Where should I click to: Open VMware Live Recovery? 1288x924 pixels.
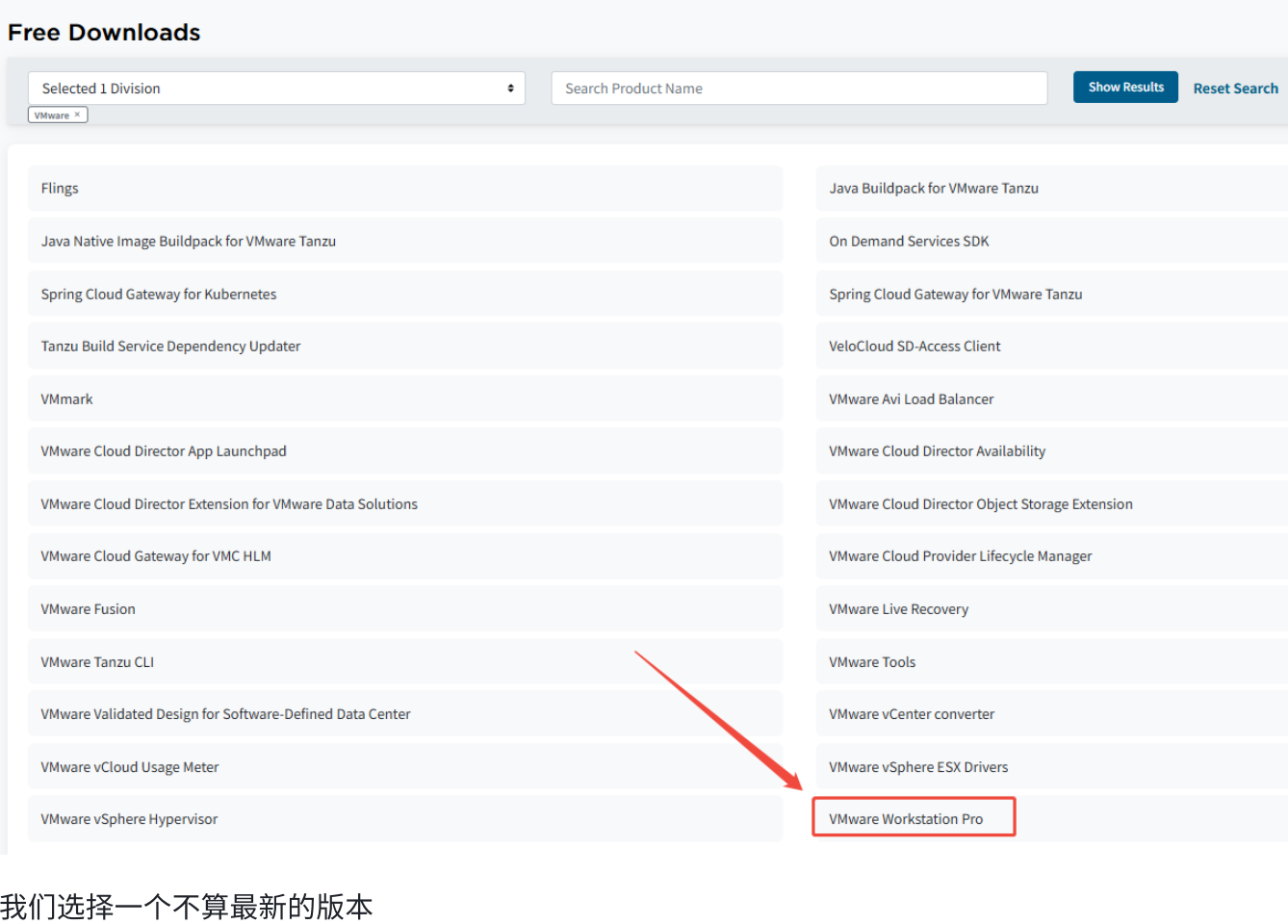pyautogui.click(x=1052, y=609)
